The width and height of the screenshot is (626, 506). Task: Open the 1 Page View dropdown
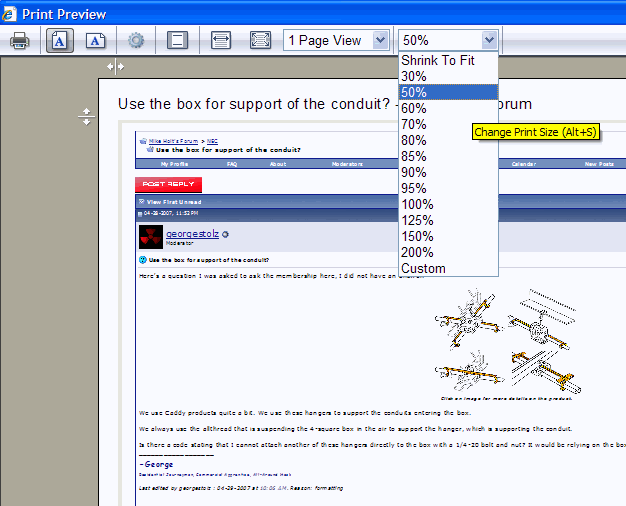[336, 40]
